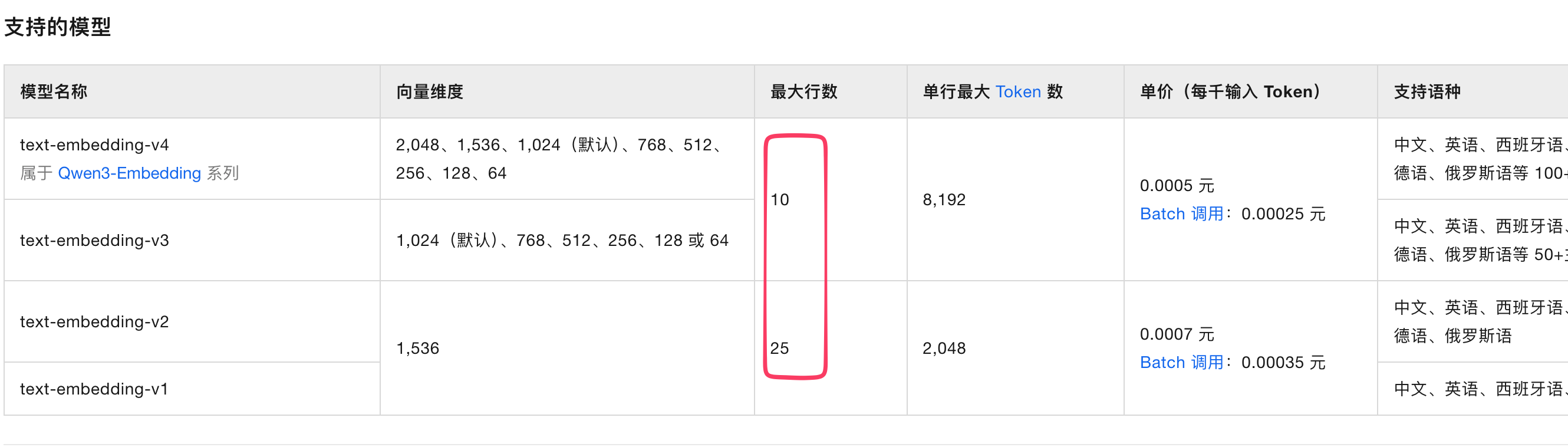1568x447 pixels.
Task: Click the 最大行数 column header
Action: point(803,92)
